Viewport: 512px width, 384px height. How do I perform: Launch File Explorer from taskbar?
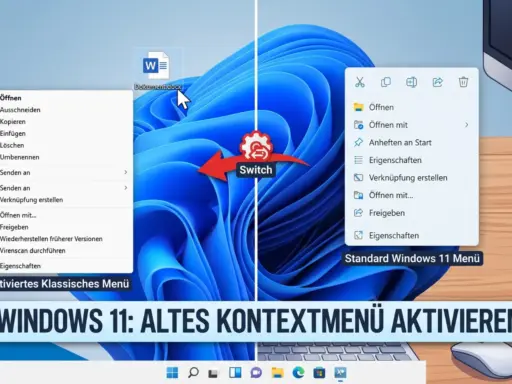point(277,372)
